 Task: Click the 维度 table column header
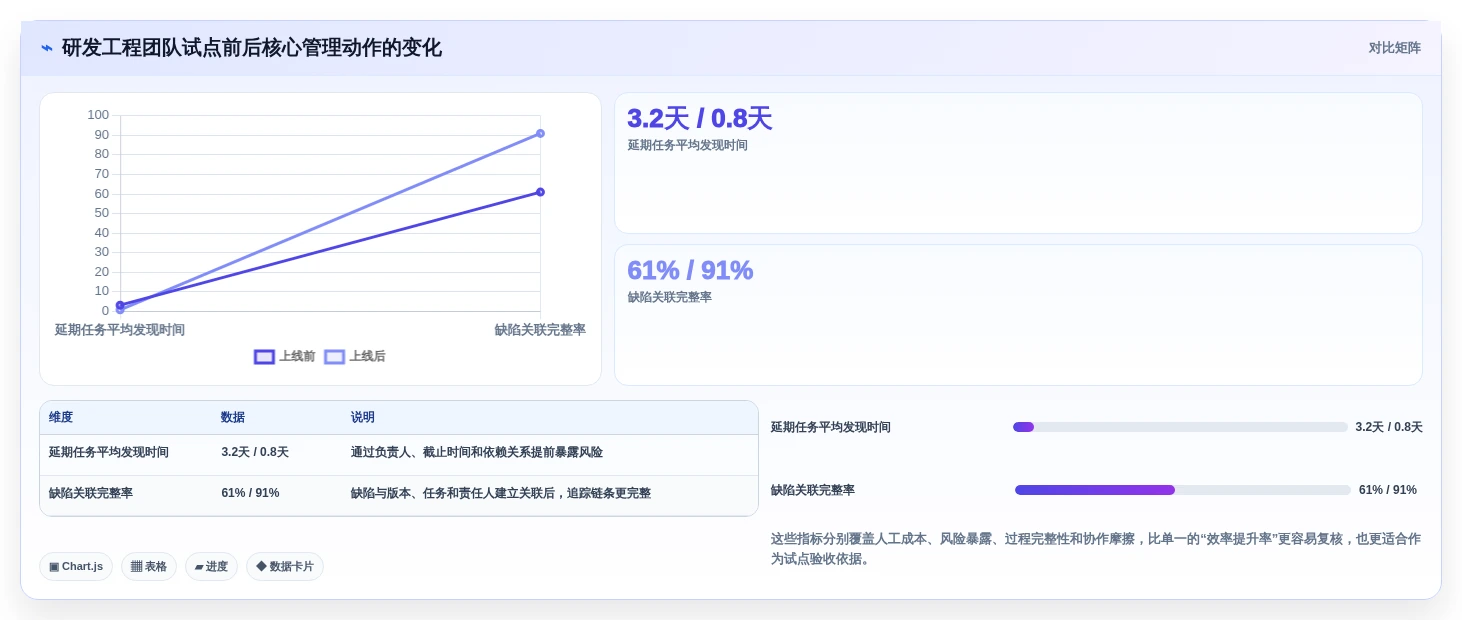(61, 417)
